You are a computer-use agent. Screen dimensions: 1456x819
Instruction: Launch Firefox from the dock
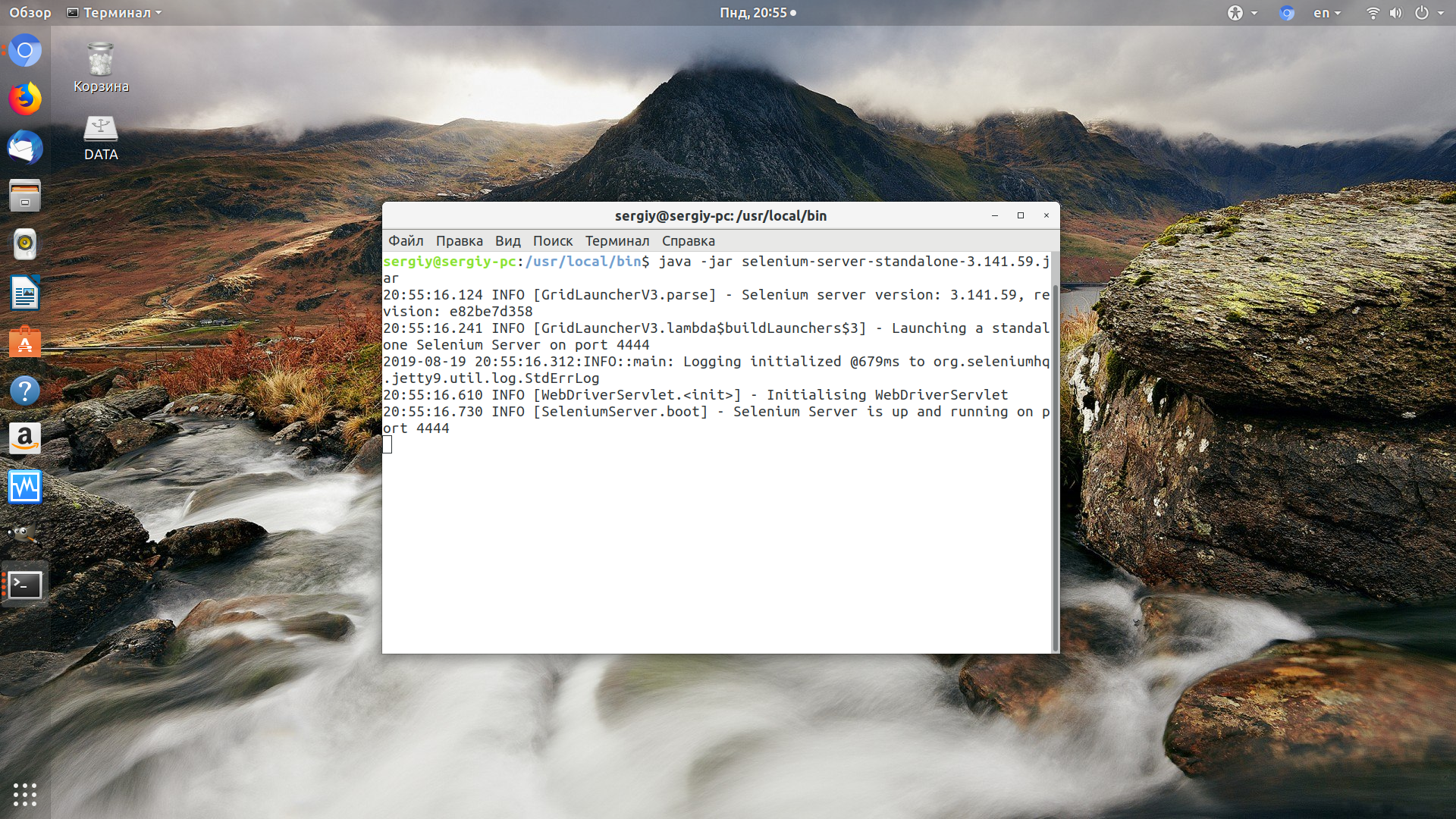[x=25, y=99]
